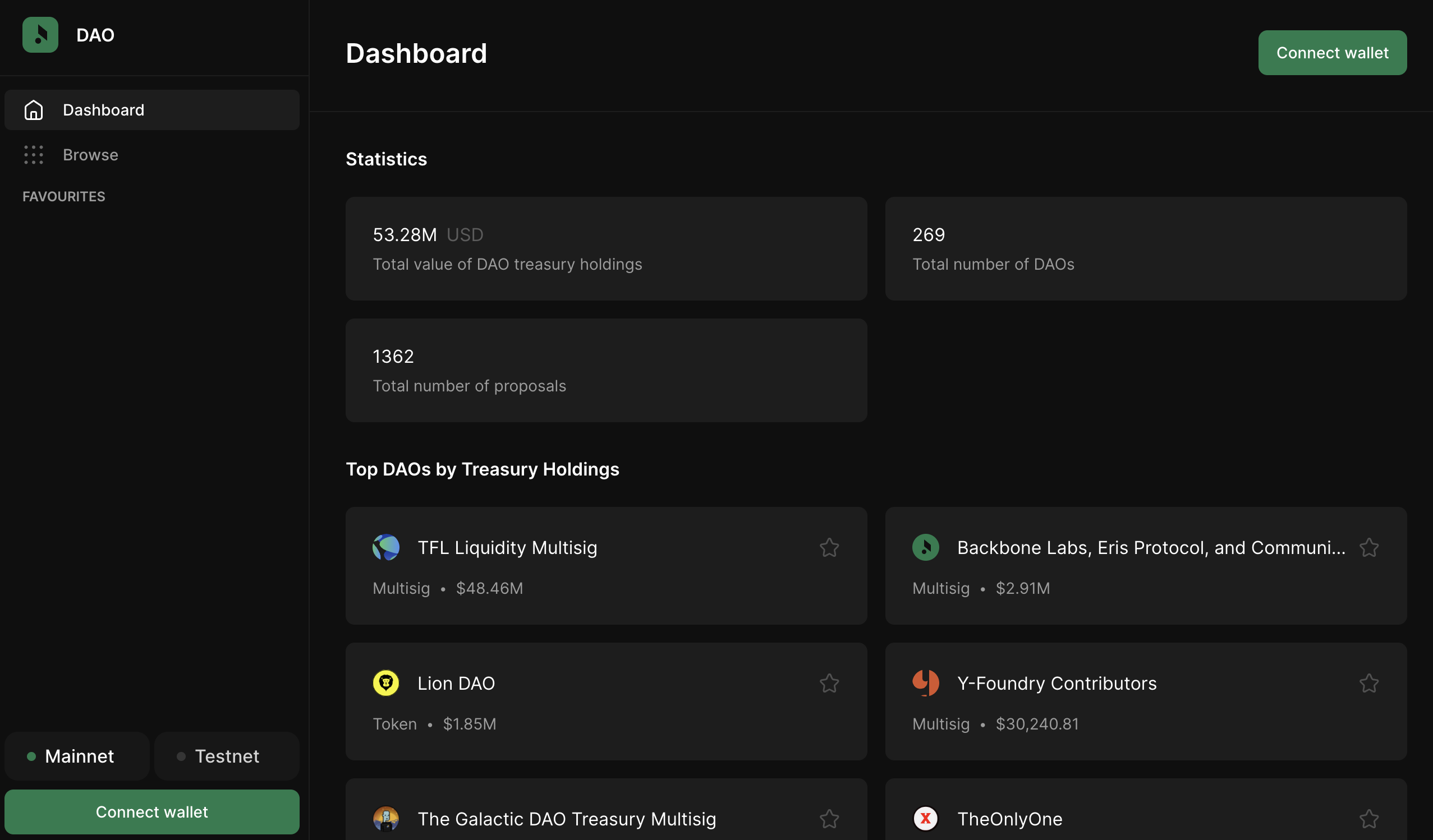1433x840 pixels.
Task: Select the Mainnet network option
Action: pyautogui.click(x=77, y=756)
